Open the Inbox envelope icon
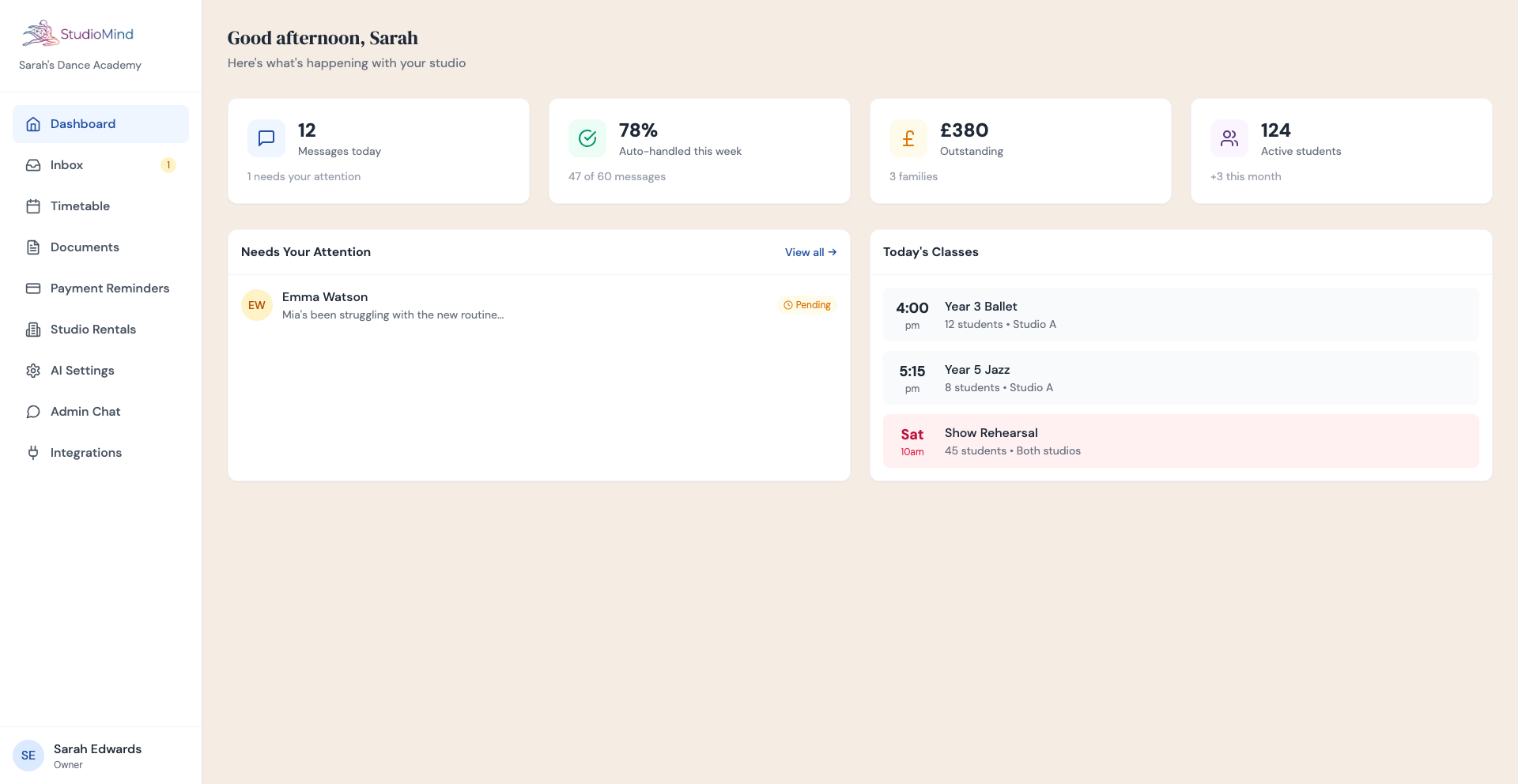 pyautogui.click(x=32, y=165)
